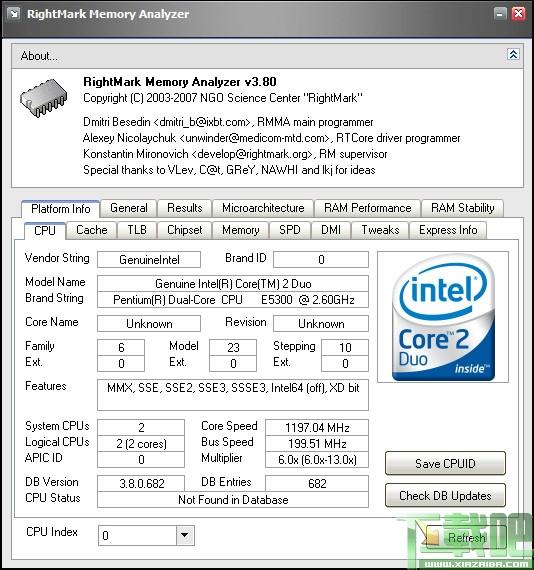Click the Intel Core 2 Duo logo
The image size is (534, 570).
[x=443, y=317]
